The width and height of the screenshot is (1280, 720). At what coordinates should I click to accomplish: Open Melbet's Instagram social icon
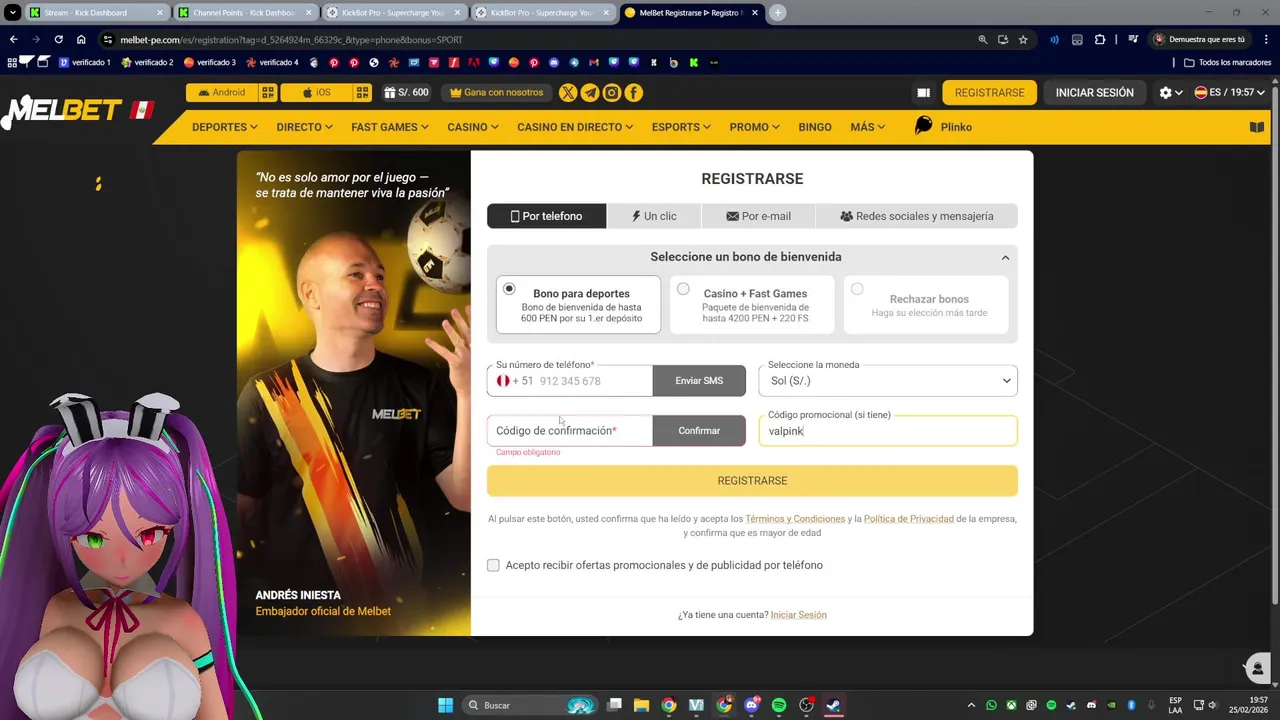point(612,92)
